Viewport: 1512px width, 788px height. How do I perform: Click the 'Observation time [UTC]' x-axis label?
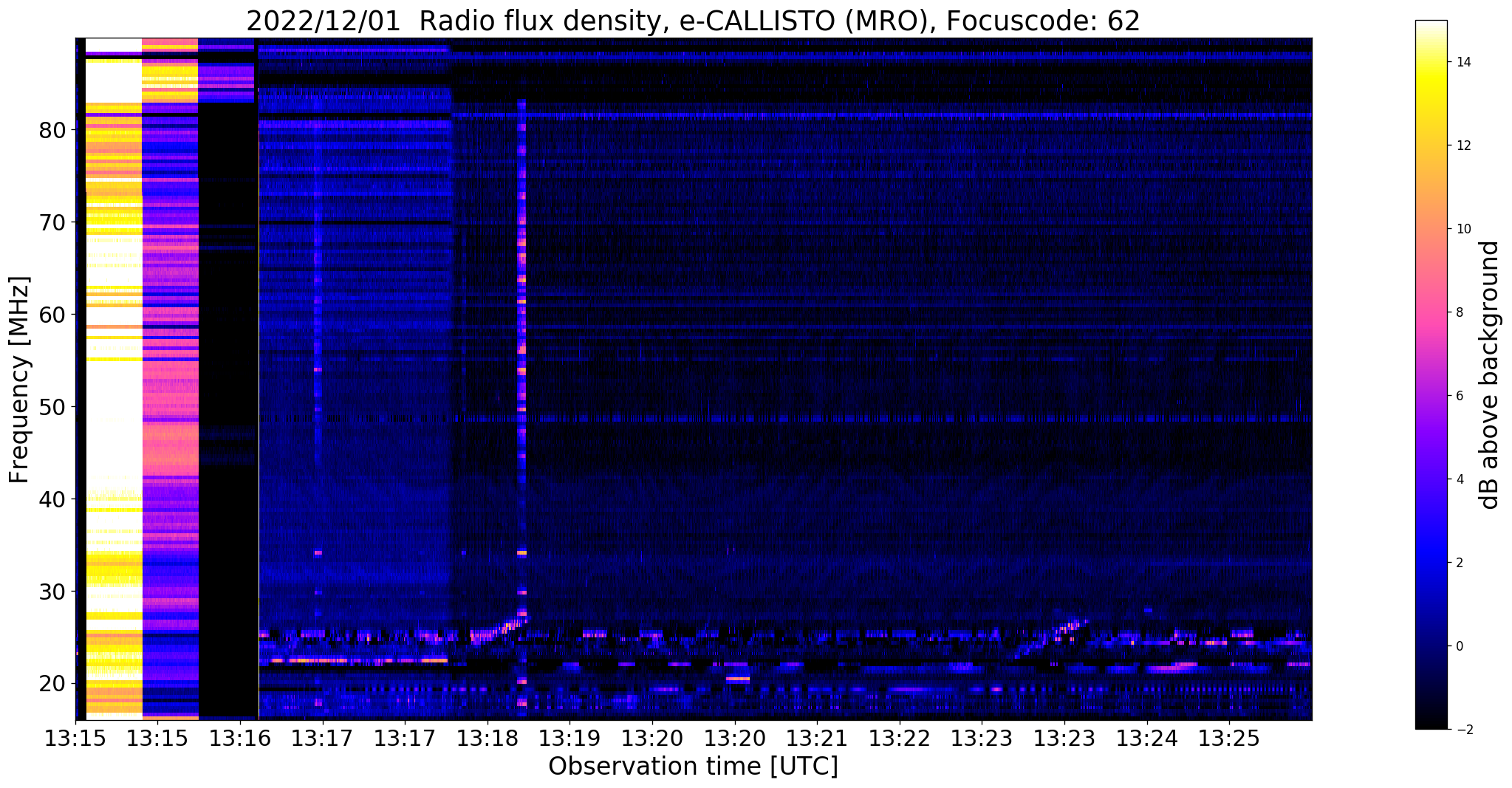pos(693,767)
